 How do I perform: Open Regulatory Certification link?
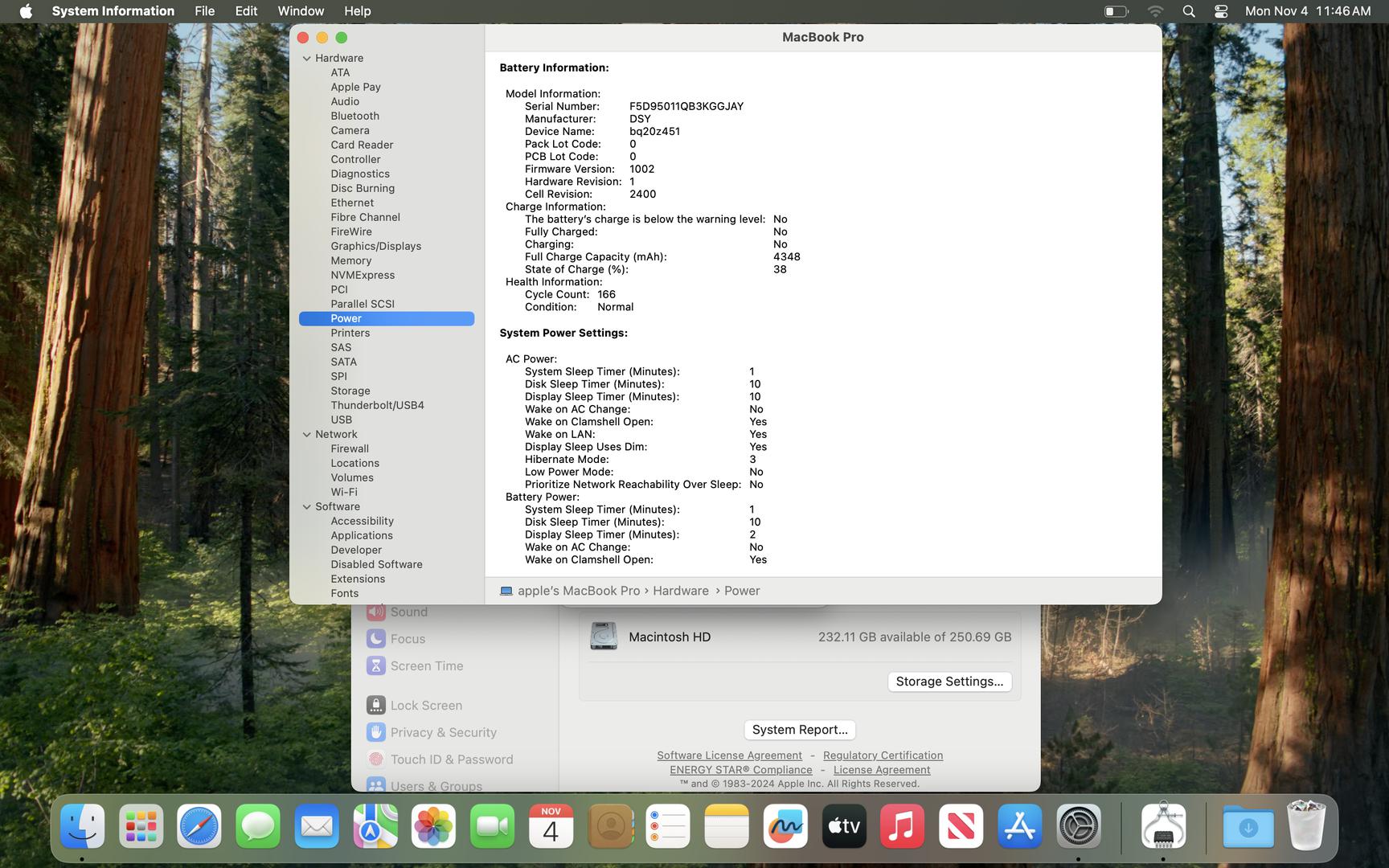pyautogui.click(x=883, y=755)
